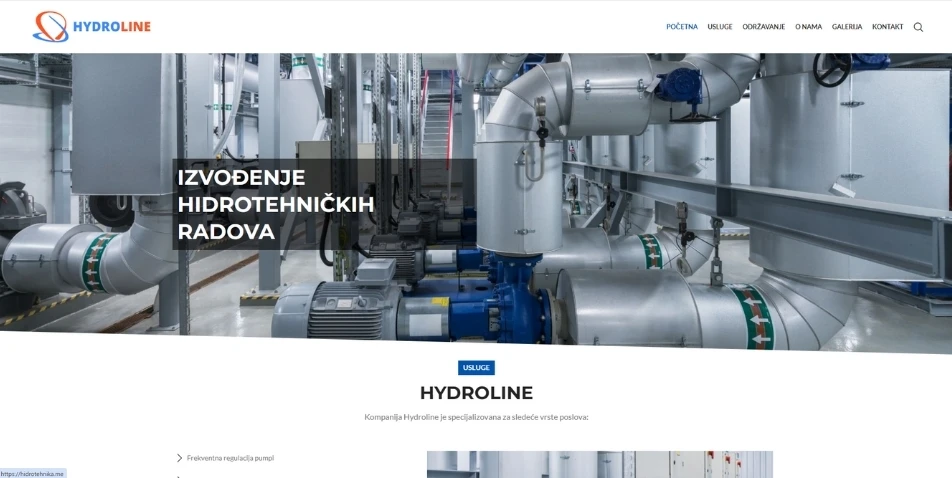The image size is (952, 478).
Task: Click the Kompanija Hydroline description text
Action: tap(476, 417)
